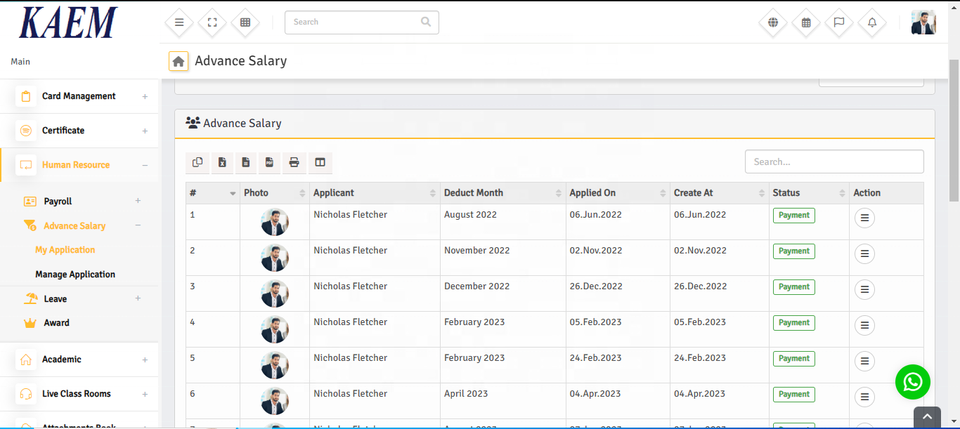This screenshot has height=429, width=960.
Task: Select My Application in sidebar
Action: pyautogui.click(x=65, y=250)
